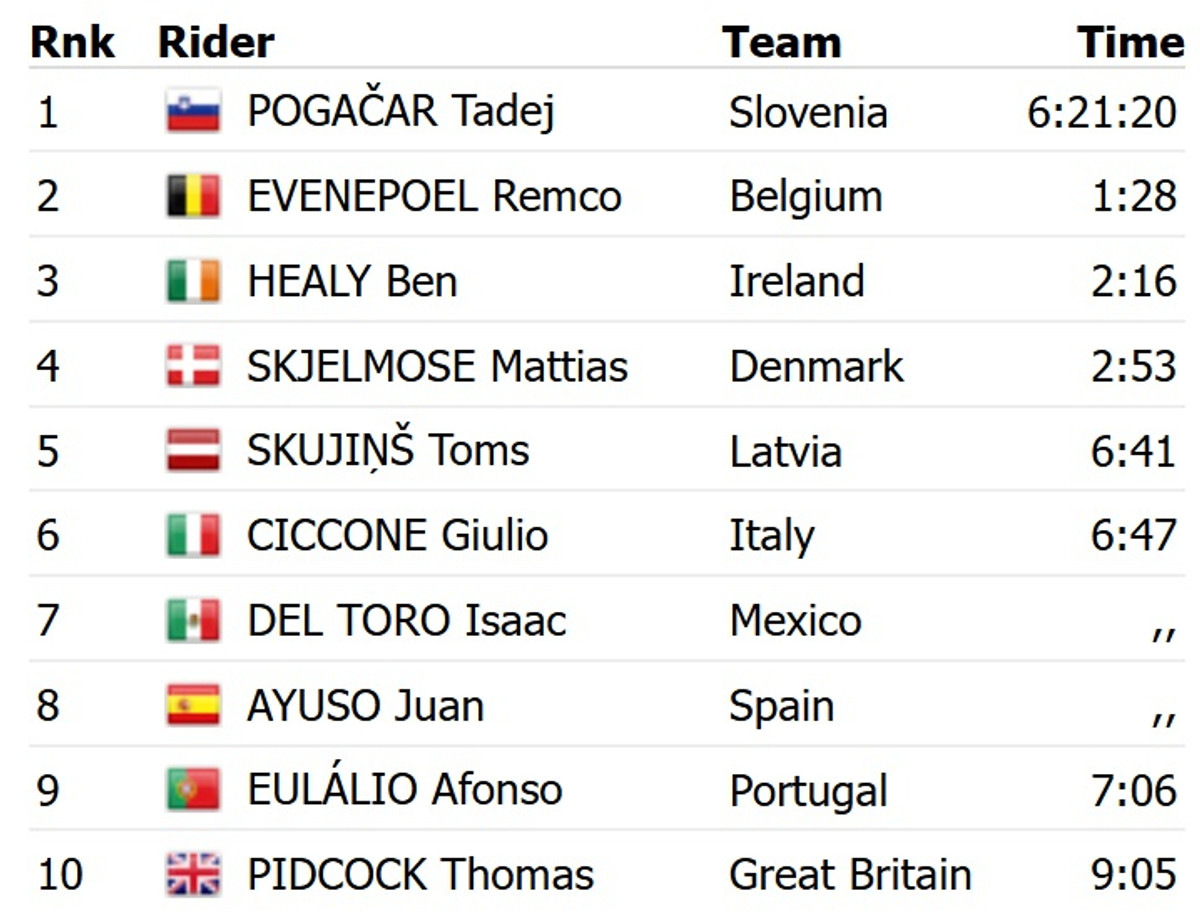Select rider SKJELMOSE Mattias
Viewport: 1200px width, 913px height.
(437, 366)
